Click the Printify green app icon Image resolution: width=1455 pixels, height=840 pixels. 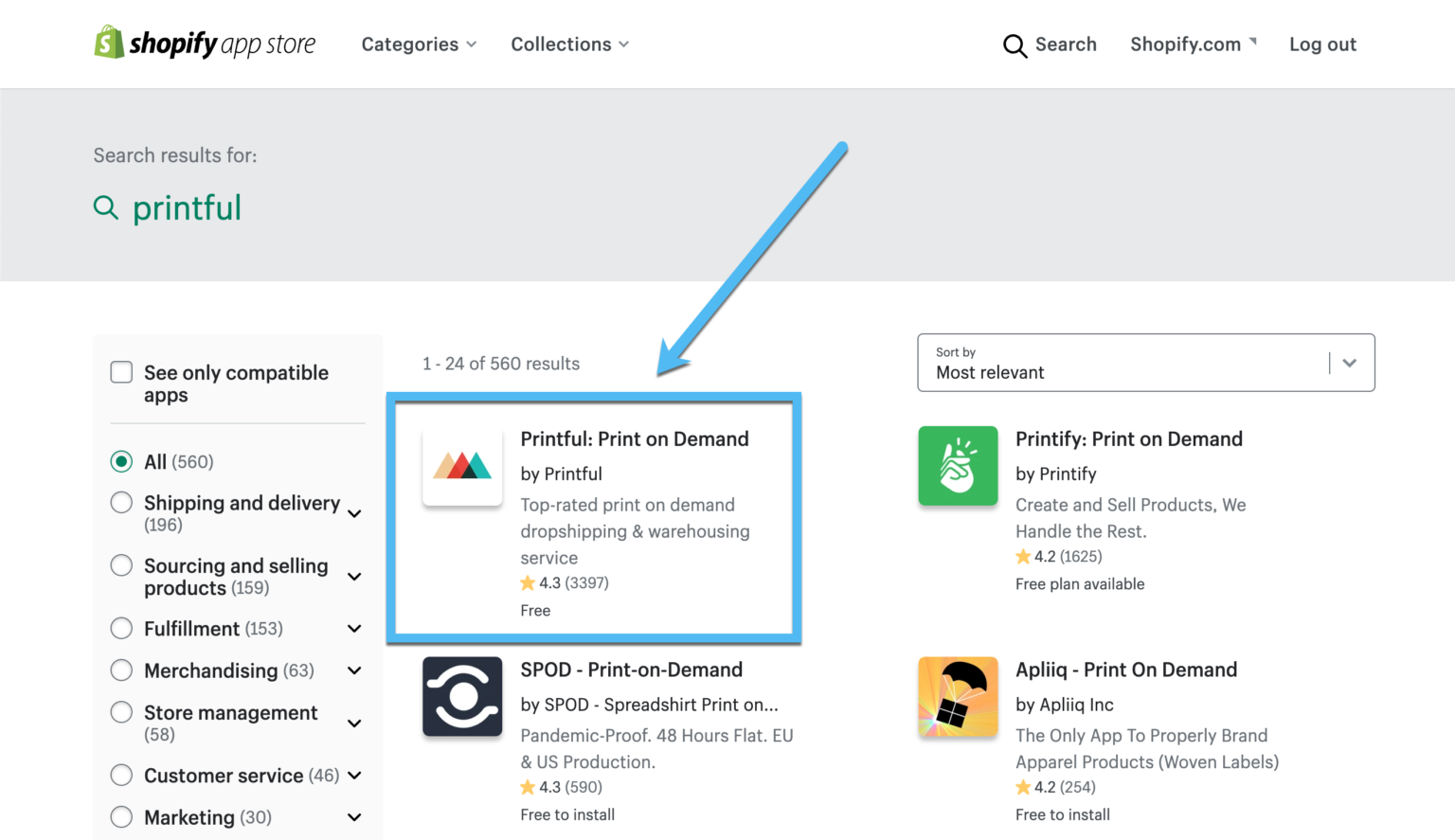(x=958, y=465)
